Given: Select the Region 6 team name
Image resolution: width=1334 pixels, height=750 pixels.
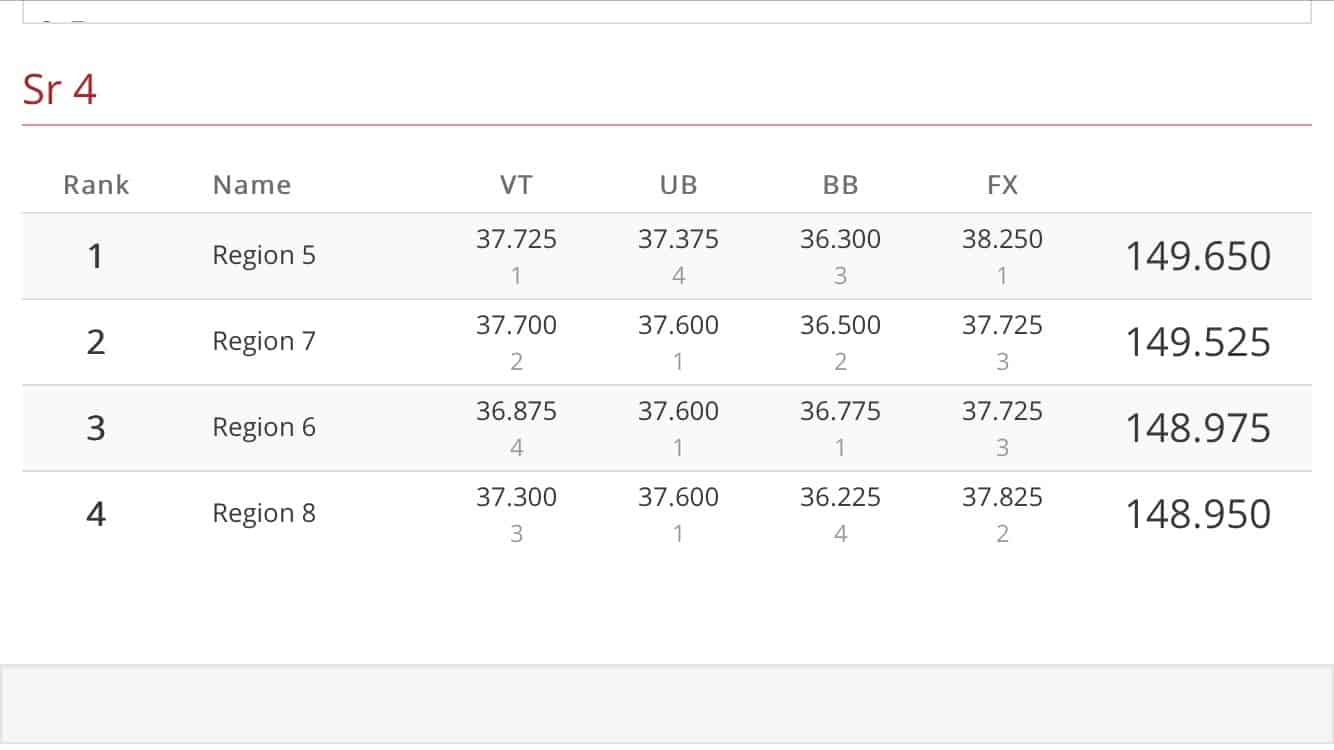Looking at the screenshot, I should pyautogui.click(x=264, y=428).
